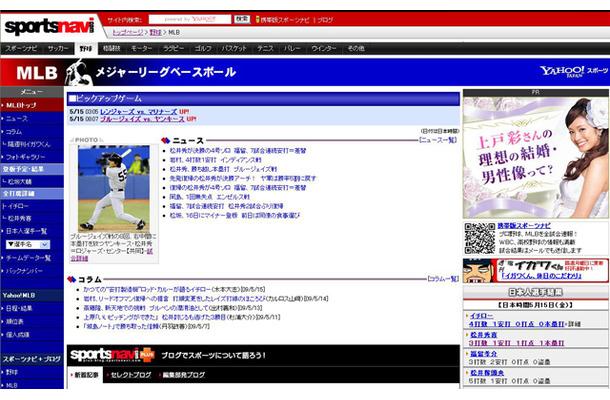
Task: Open first news headline in ニュース list
Action: (x=238, y=151)
